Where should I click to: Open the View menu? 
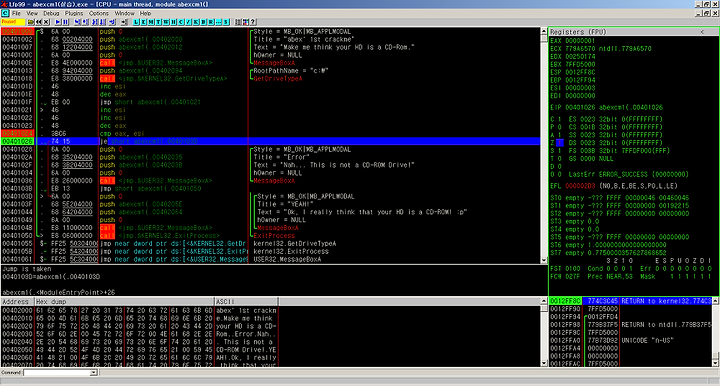click(x=32, y=13)
